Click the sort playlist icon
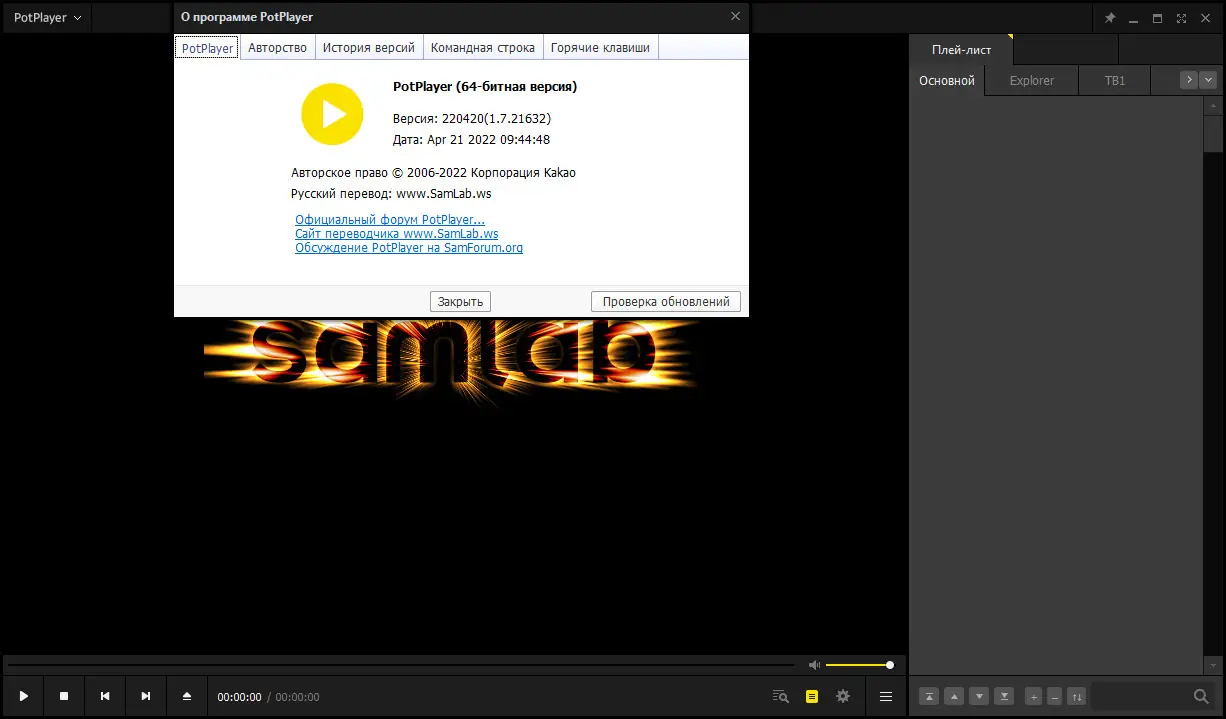 pyautogui.click(x=1078, y=696)
